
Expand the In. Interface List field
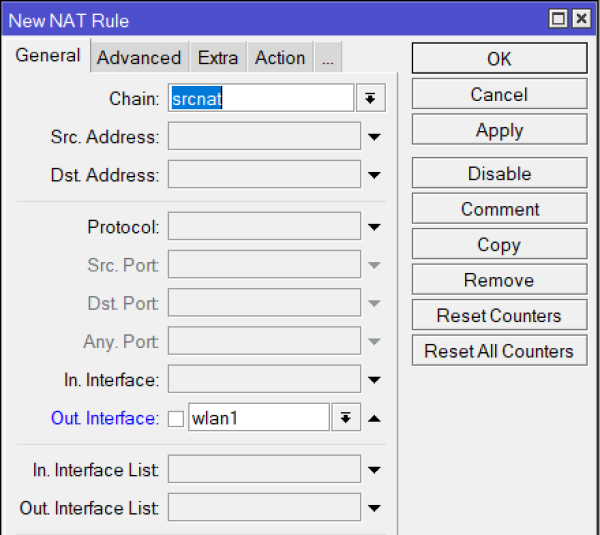(x=374, y=470)
